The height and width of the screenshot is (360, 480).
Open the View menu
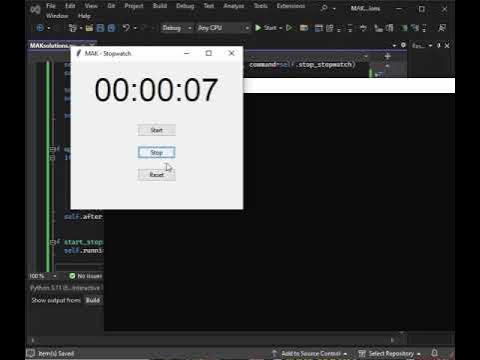click(x=91, y=6)
